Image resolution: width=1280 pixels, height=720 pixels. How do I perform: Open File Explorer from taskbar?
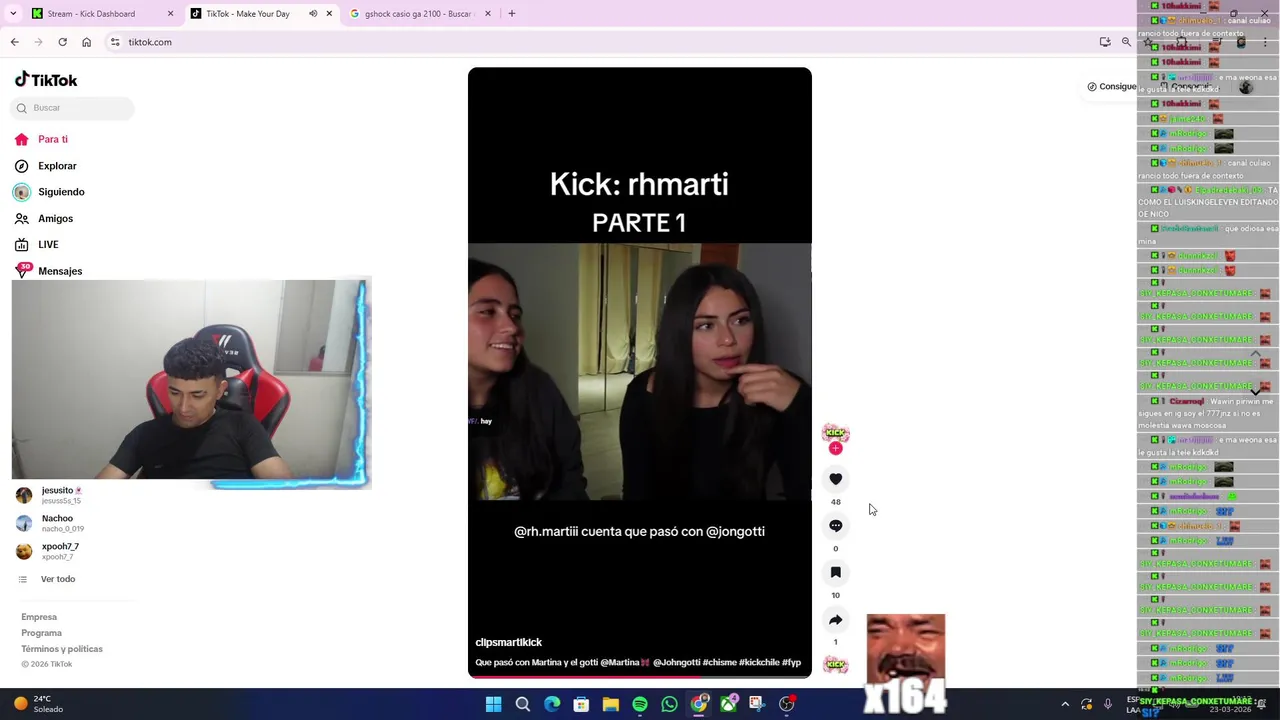tap(610, 704)
